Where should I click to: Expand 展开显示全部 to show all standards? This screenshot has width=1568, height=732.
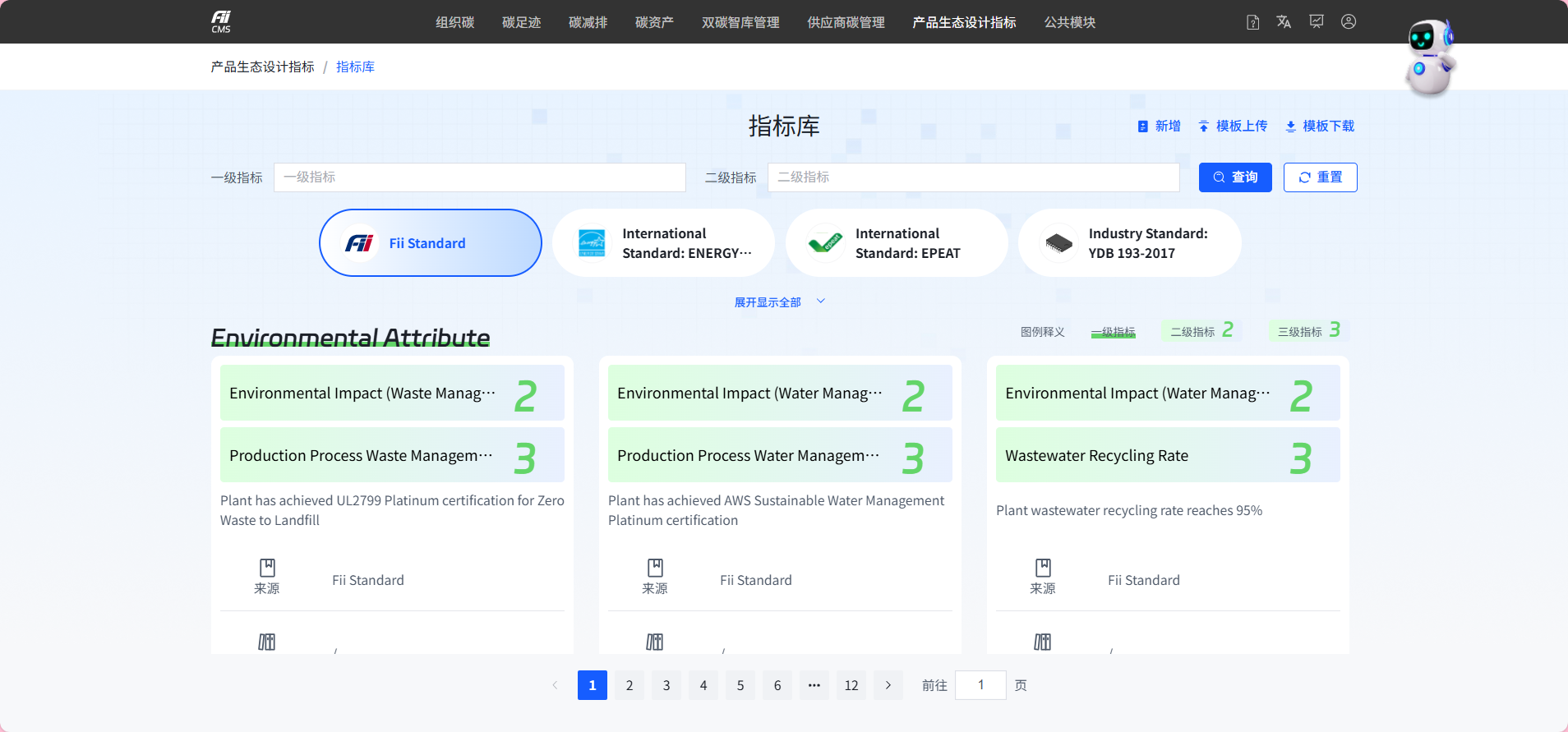(x=779, y=302)
